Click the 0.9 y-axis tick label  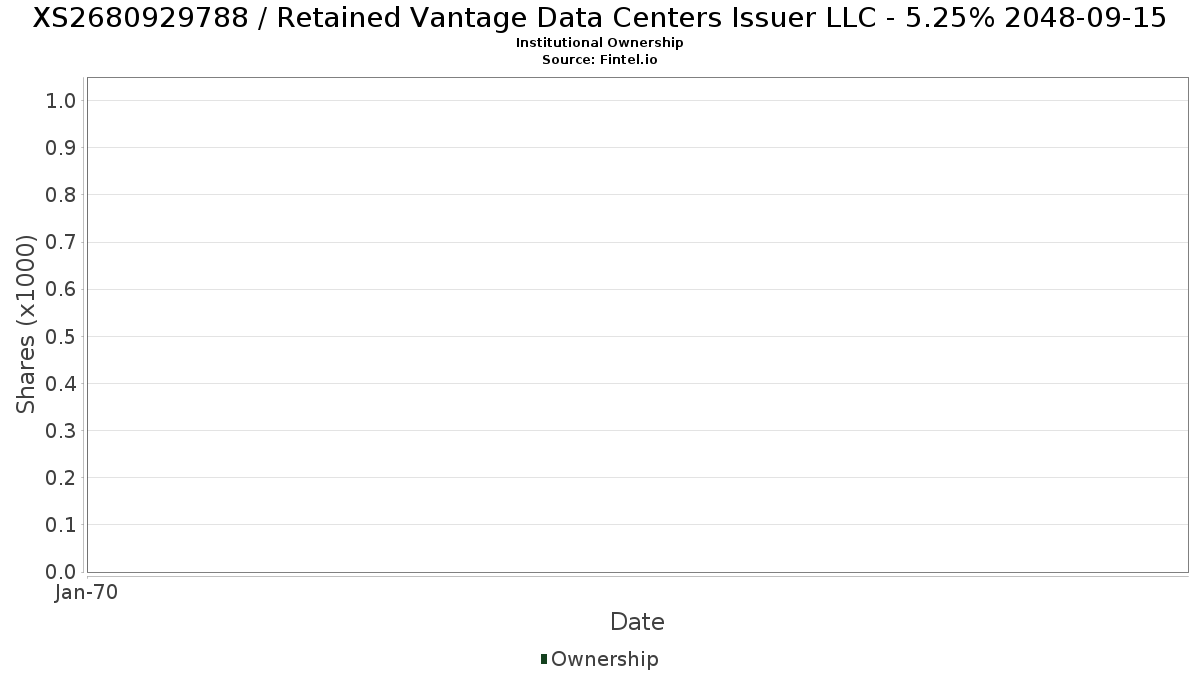pyautogui.click(x=61, y=148)
